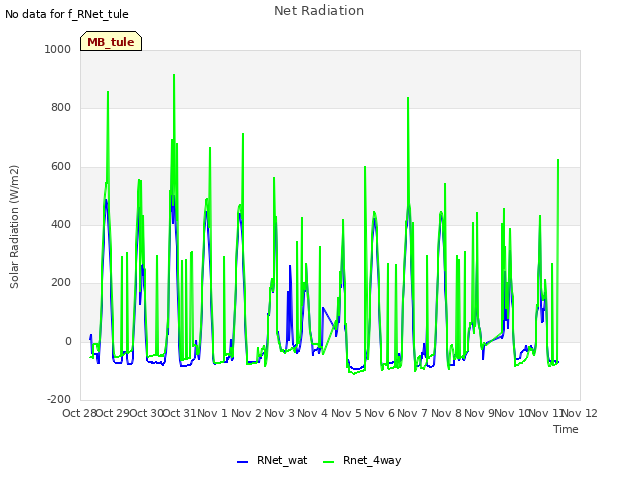Click the green spike at the Nov 11 end

[x=558, y=160]
